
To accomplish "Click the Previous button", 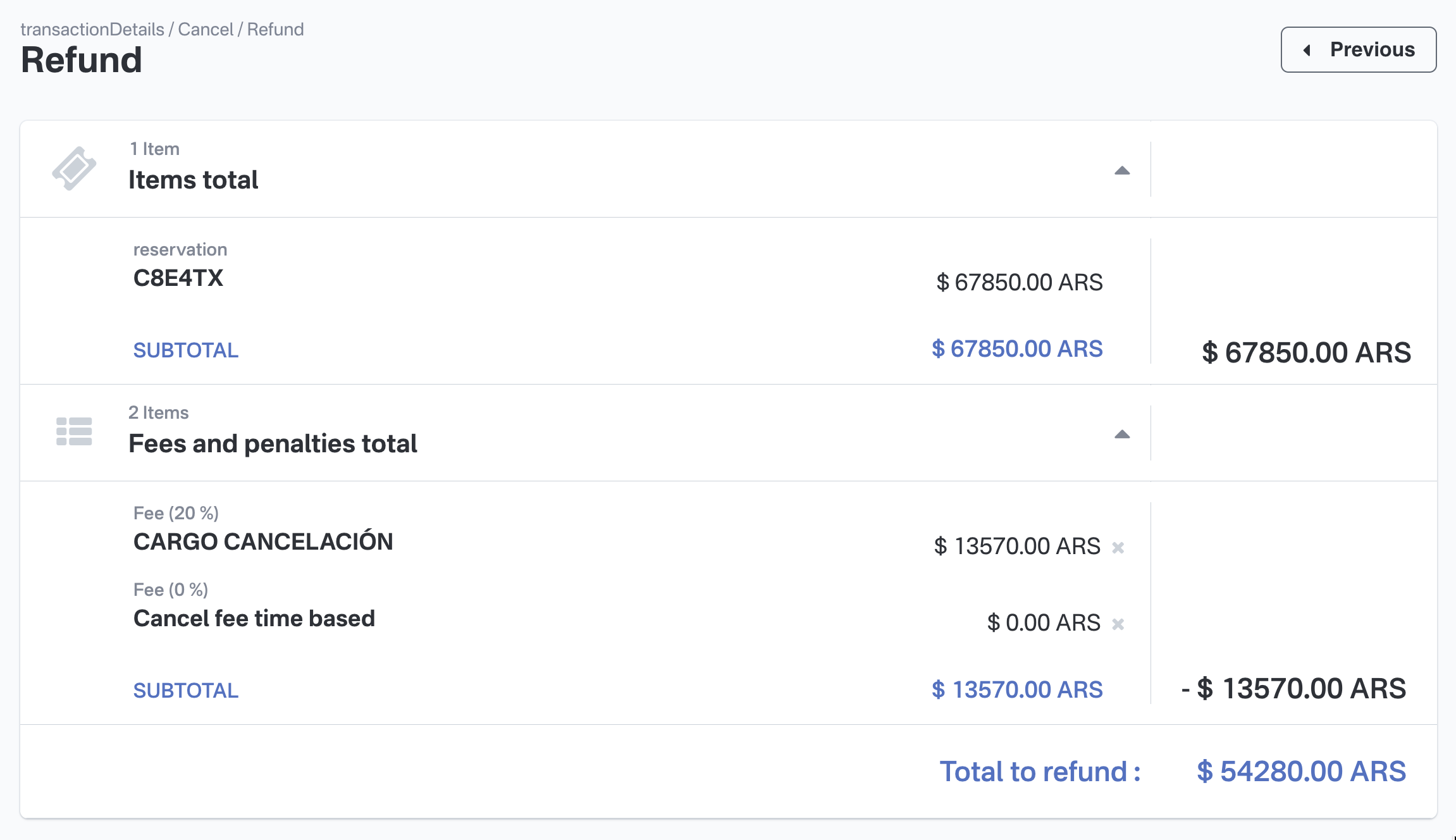I will click(x=1358, y=49).
